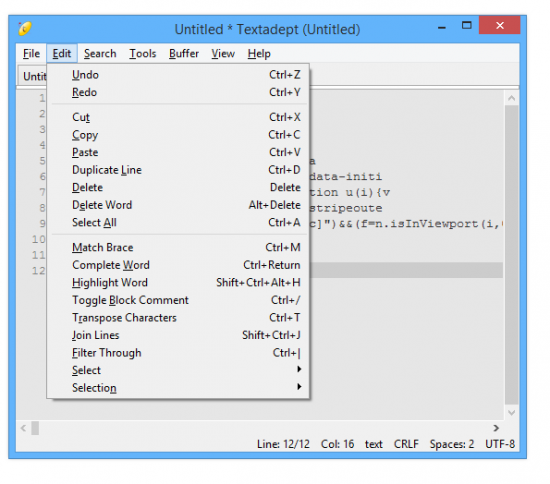Click the 'text' lexer status entry

(x=374, y=444)
